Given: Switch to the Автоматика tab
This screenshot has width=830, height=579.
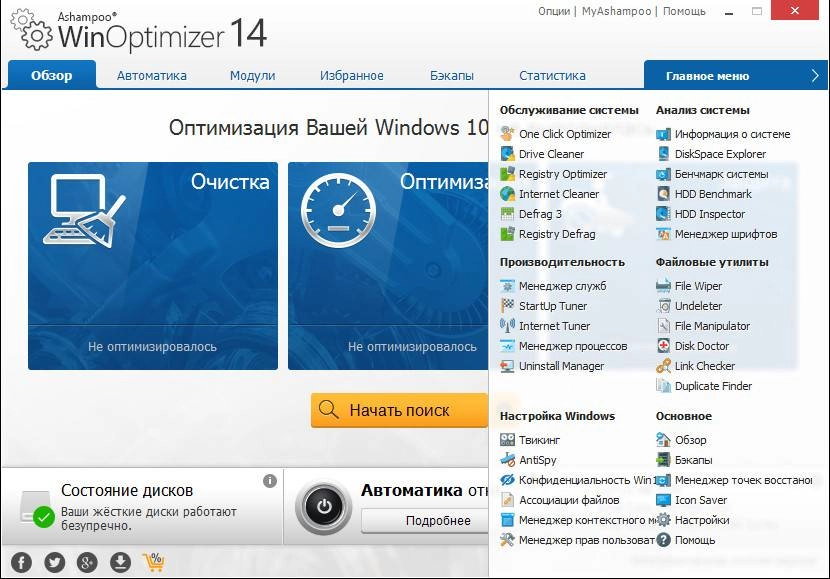Looking at the screenshot, I should (x=152, y=76).
